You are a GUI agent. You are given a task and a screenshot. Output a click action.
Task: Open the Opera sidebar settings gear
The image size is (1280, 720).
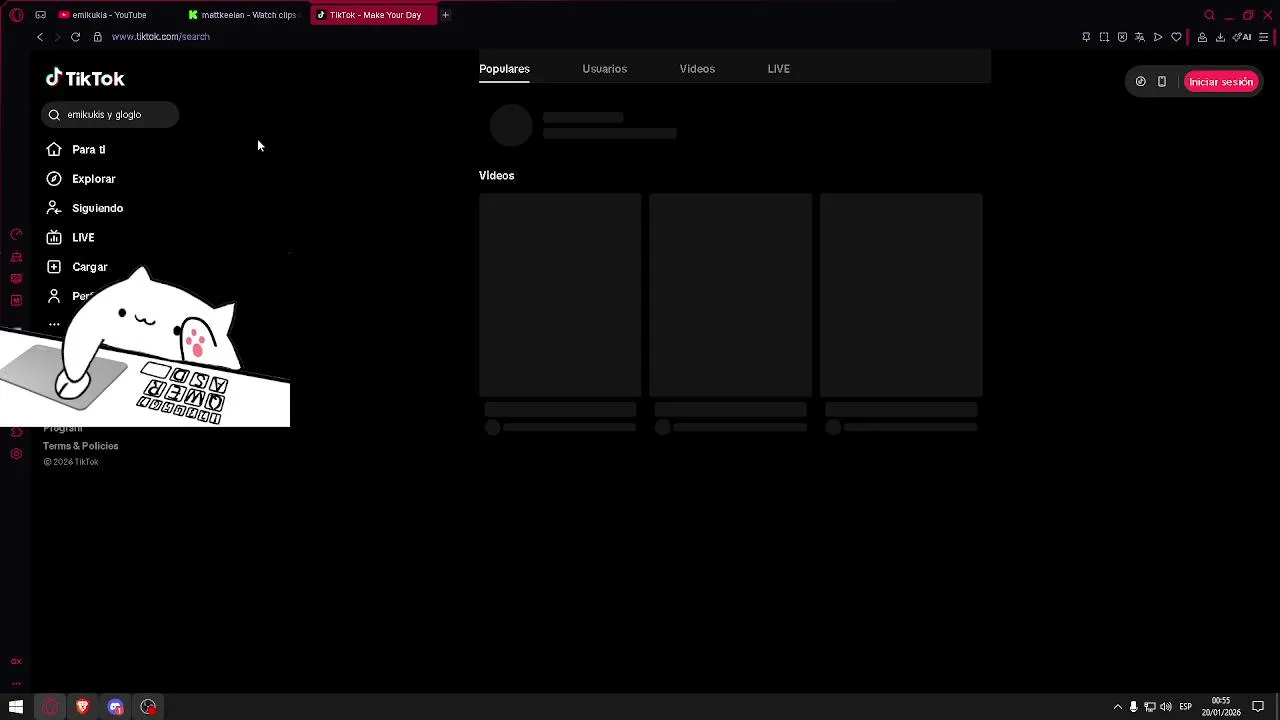pos(16,454)
